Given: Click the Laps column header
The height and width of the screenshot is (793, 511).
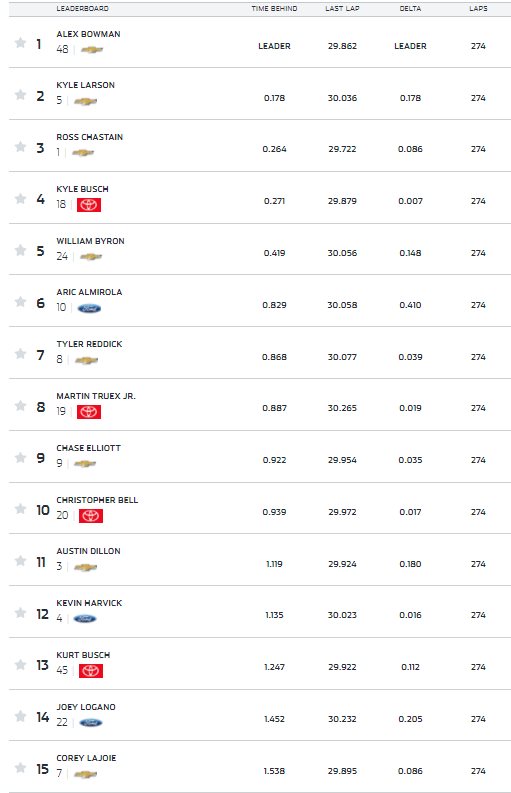Looking at the screenshot, I should point(478,9).
